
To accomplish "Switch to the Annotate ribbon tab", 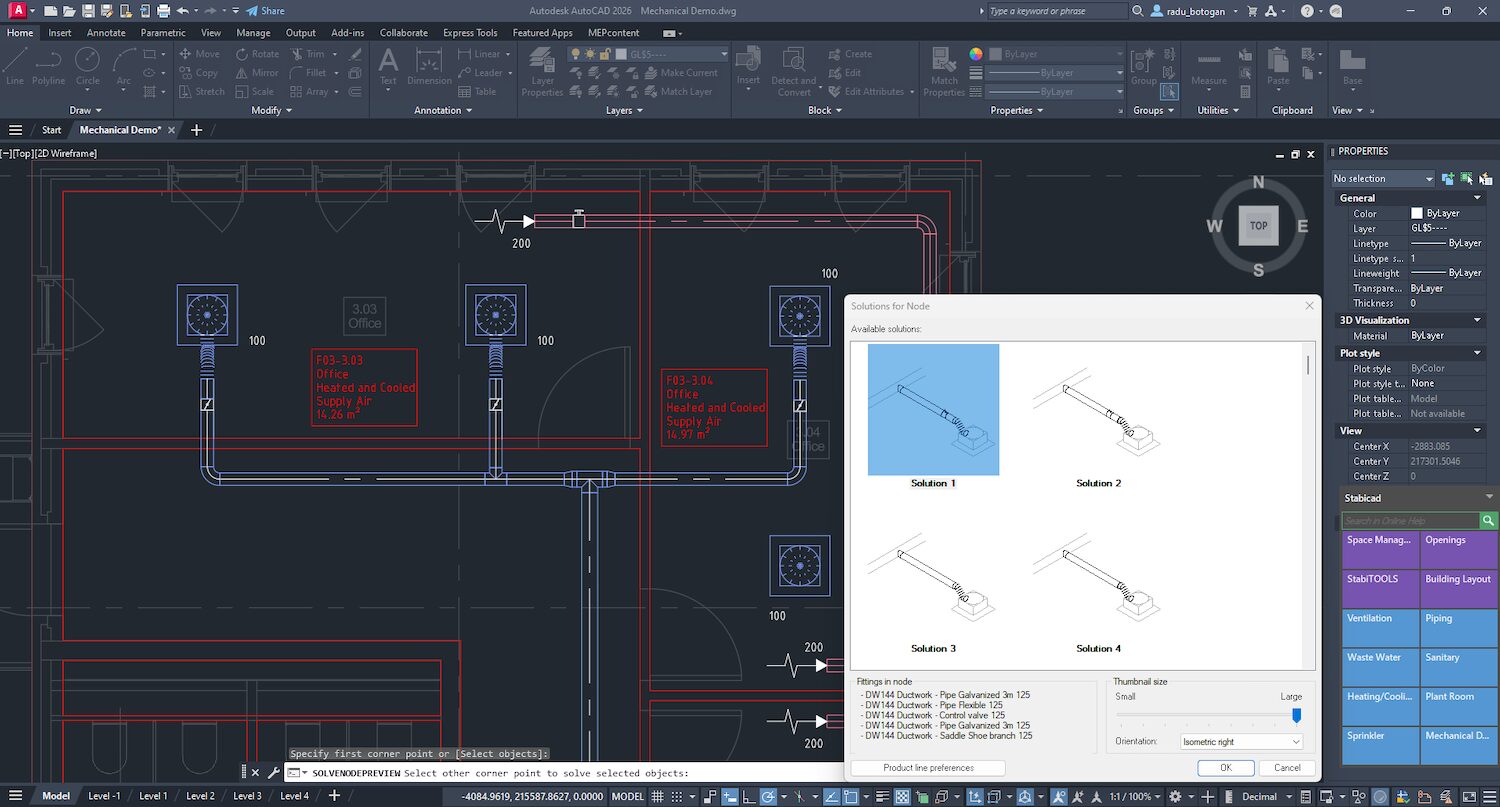I will pos(106,32).
